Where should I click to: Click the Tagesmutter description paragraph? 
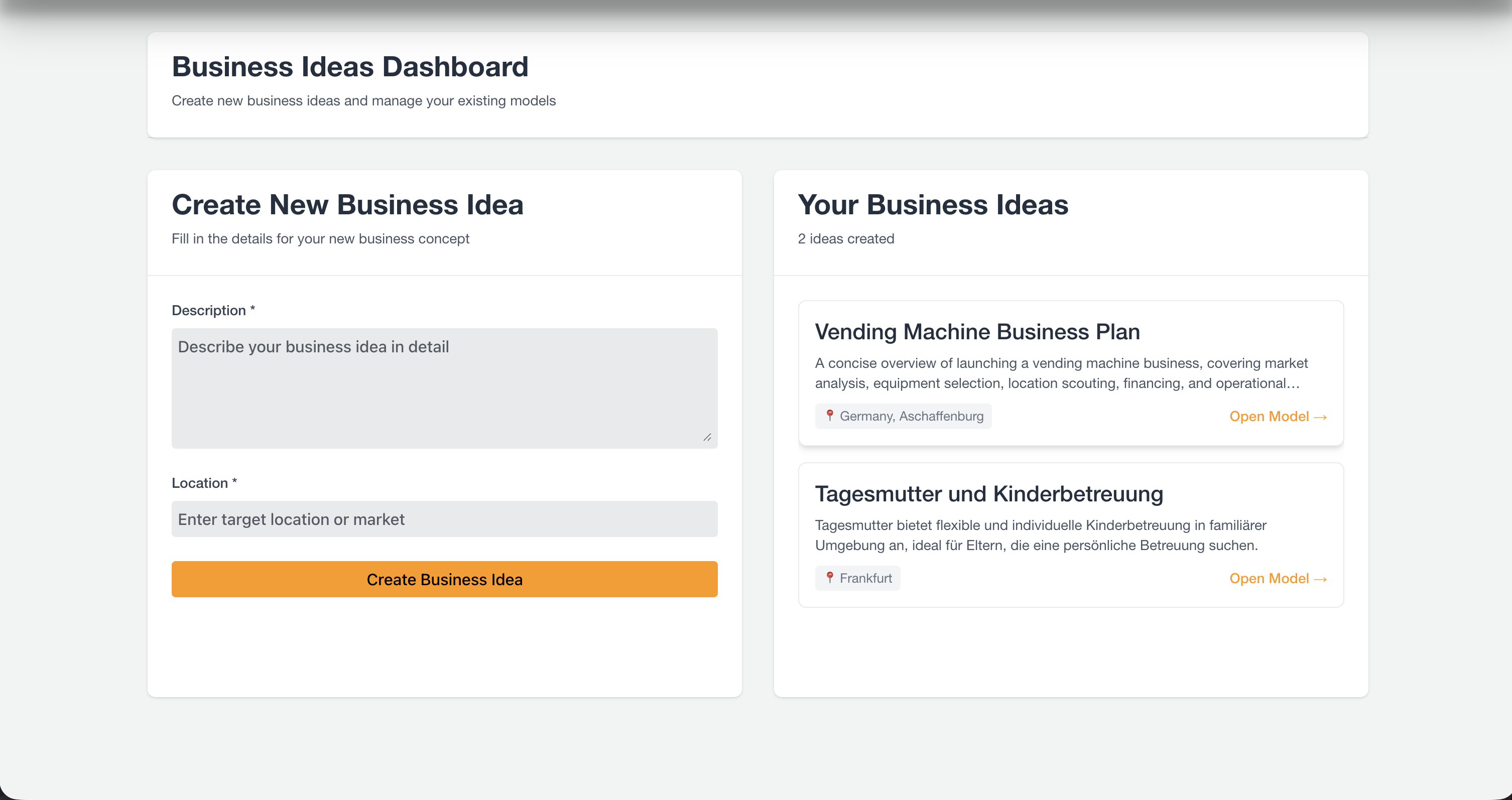pyautogui.click(x=1040, y=536)
